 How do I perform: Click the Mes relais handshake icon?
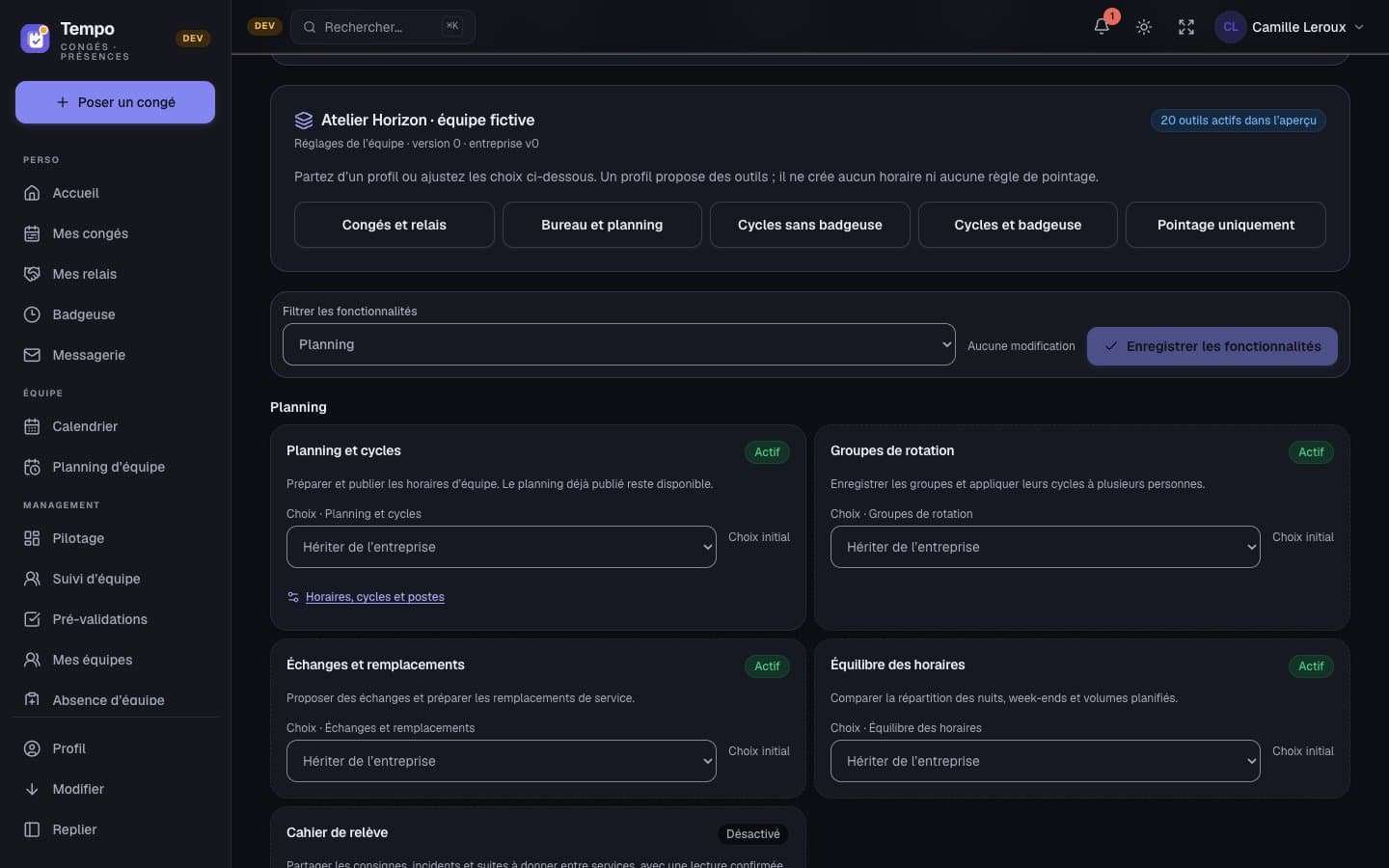(32, 274)
